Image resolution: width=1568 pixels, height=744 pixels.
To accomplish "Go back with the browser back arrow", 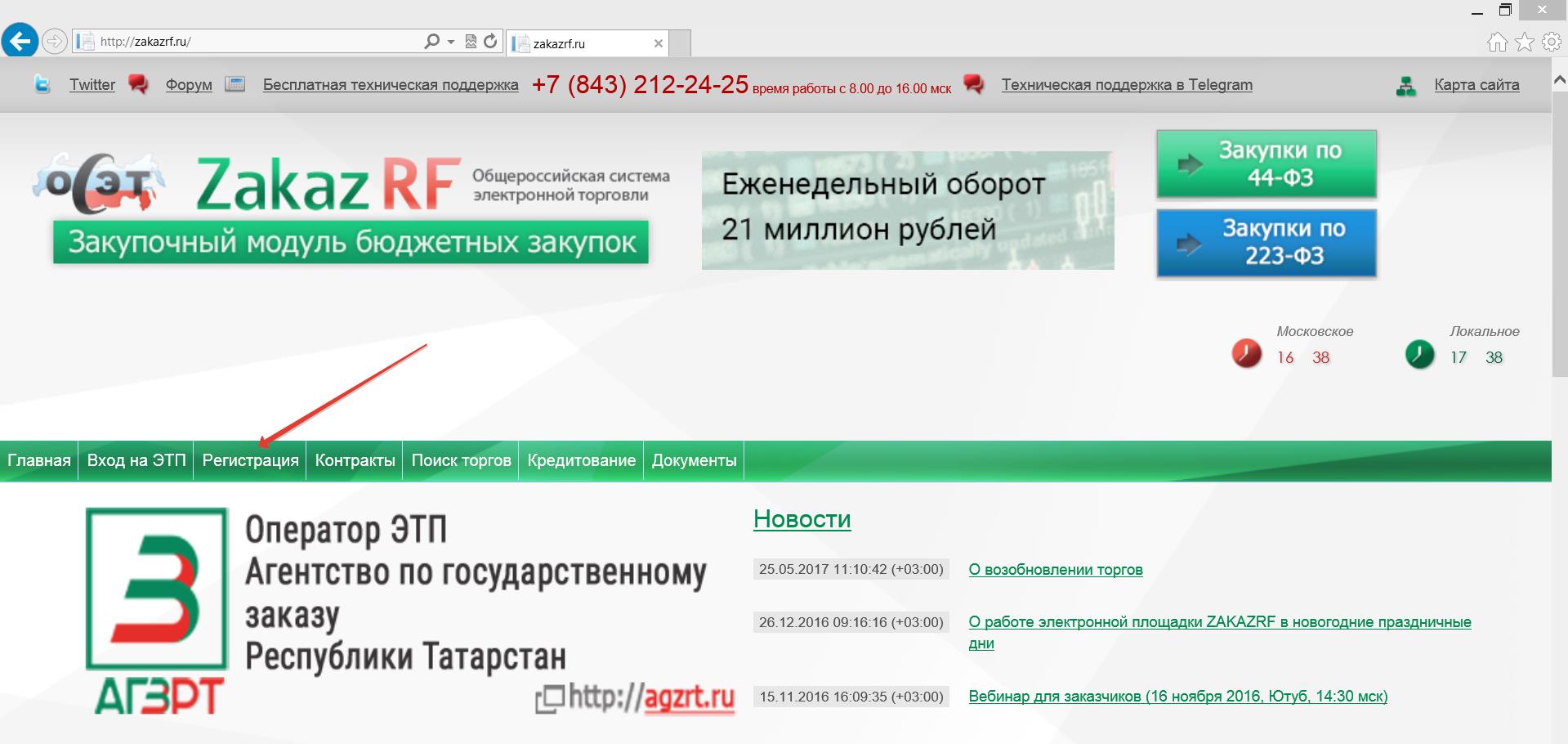I will [x=20, y=41].
